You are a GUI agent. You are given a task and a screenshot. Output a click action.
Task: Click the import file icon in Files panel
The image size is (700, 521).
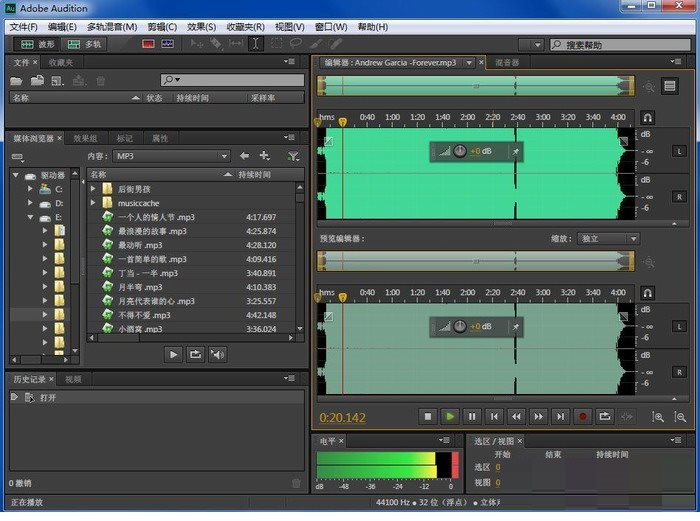[37, 81]
